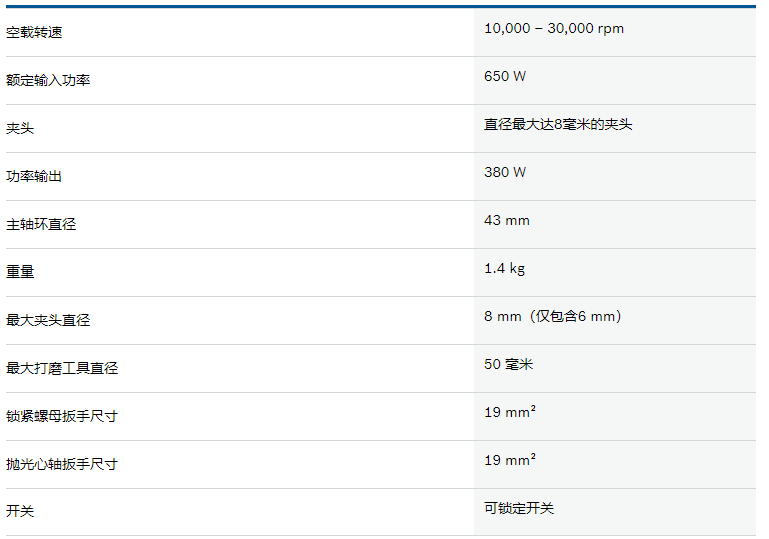Click the 开关 row label
The image size is (769, 539).
click(20, 511)
